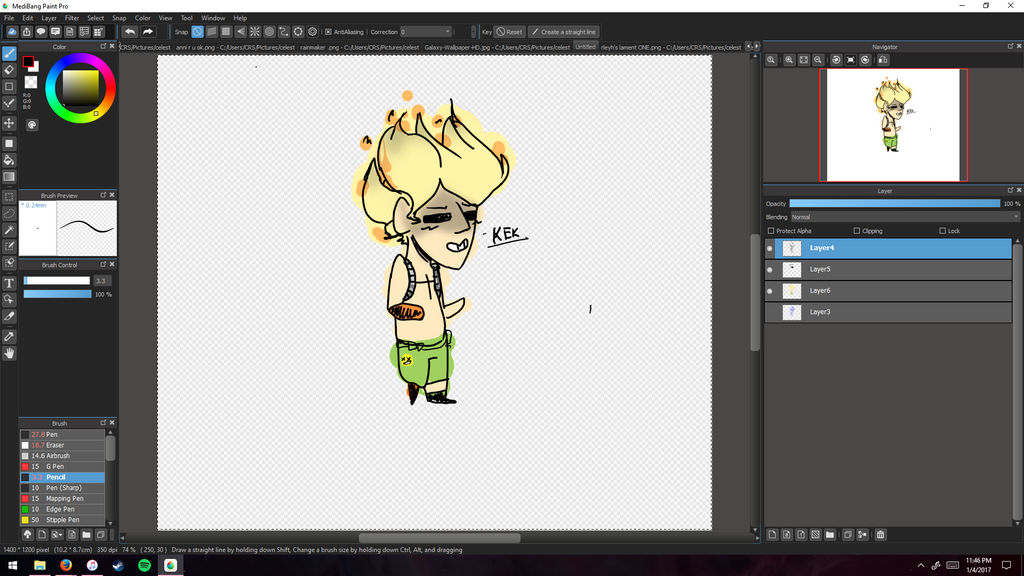Zoom in using the Navigator plus icon
The height and width of the screenshot is (576, 1024).
(x=790, y=60)
